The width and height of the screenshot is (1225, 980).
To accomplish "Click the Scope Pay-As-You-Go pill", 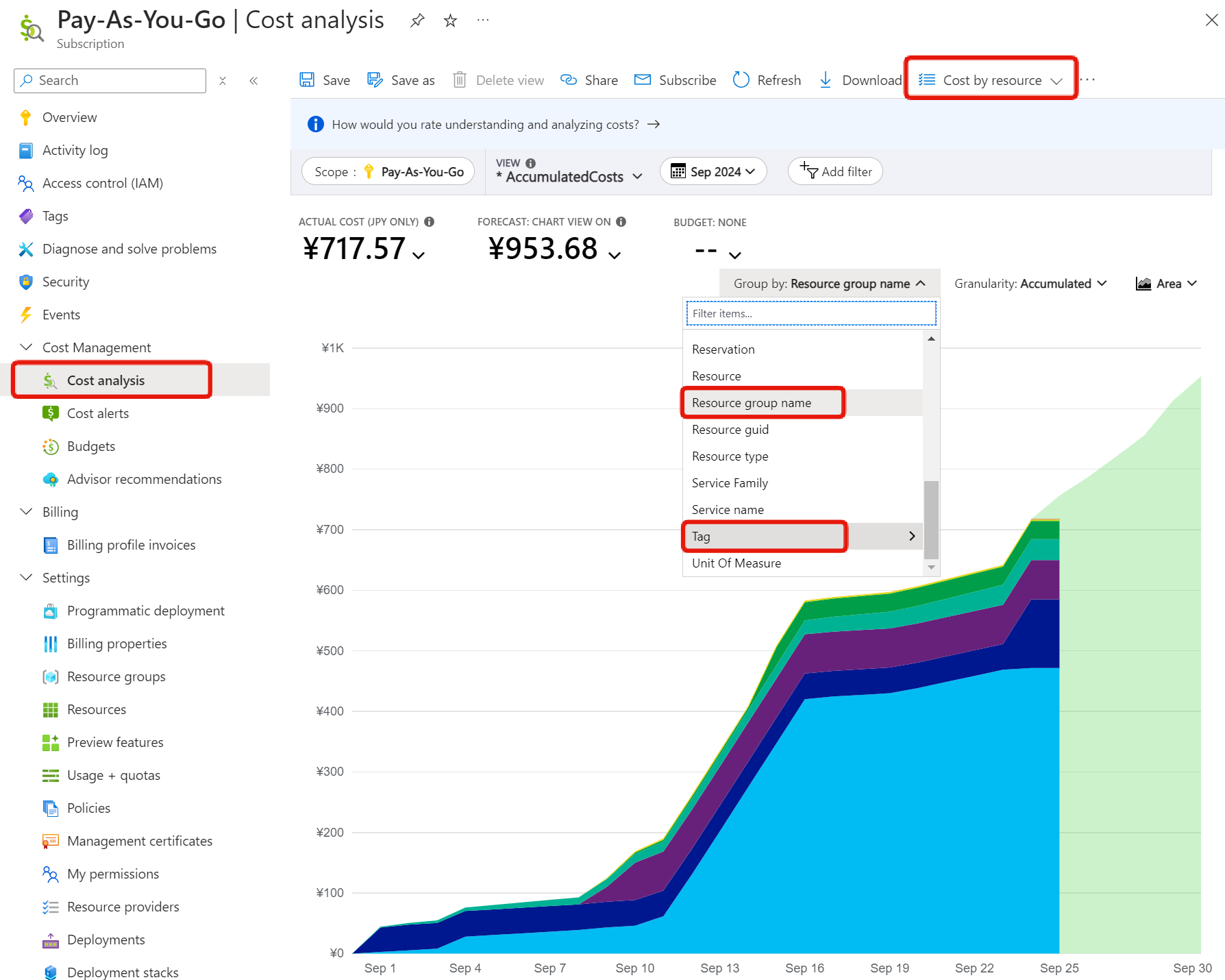I will (x=388, y=171).
